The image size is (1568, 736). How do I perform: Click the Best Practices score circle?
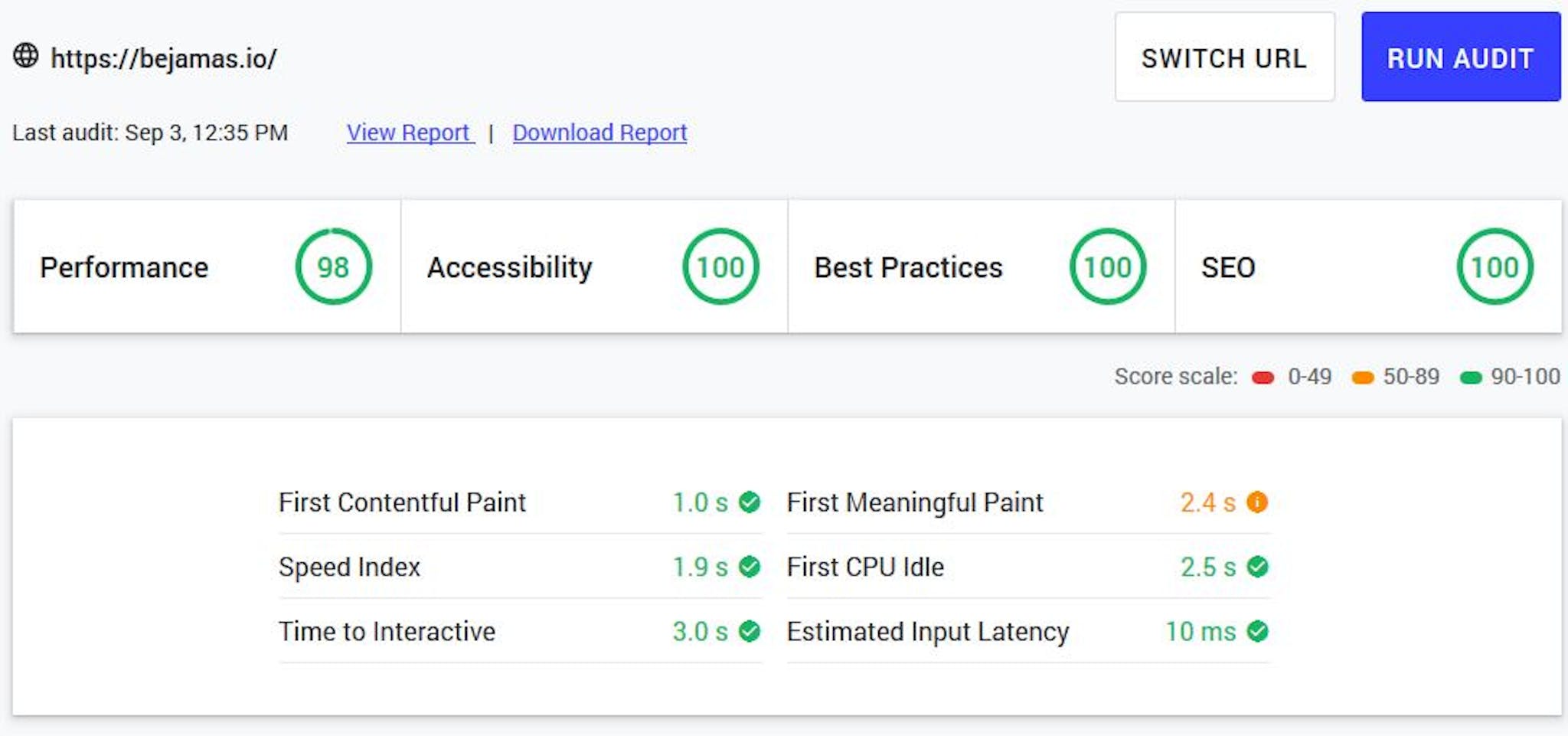coord(1108,267)
